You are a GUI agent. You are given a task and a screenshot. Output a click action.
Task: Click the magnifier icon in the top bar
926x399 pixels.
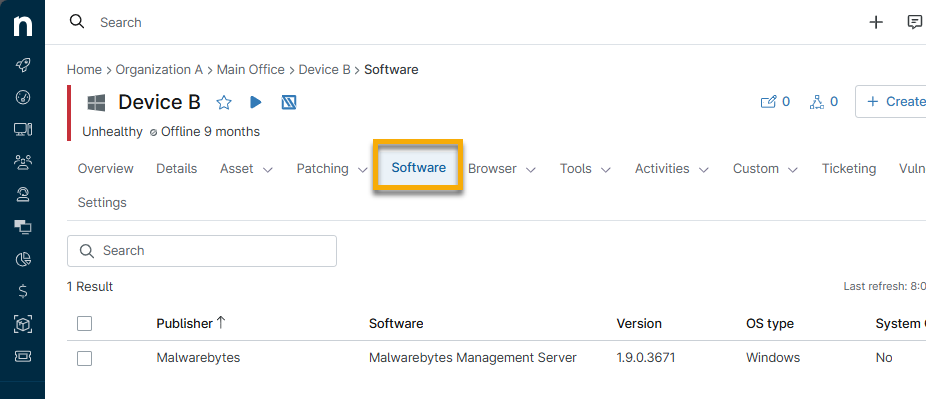coord(77,22)
